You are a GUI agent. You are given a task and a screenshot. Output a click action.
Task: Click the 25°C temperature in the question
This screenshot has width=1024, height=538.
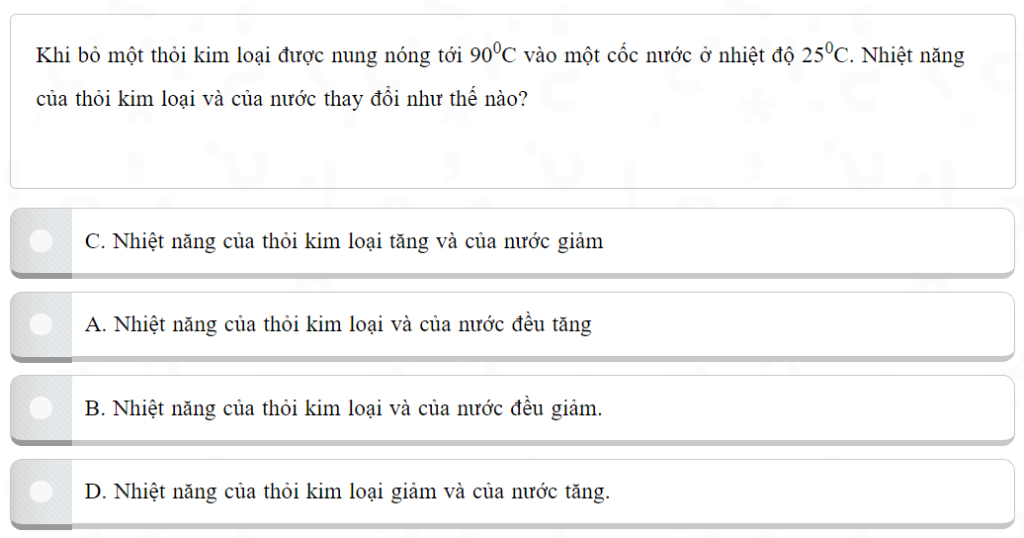pyautogui.click(x=825, y=55)
